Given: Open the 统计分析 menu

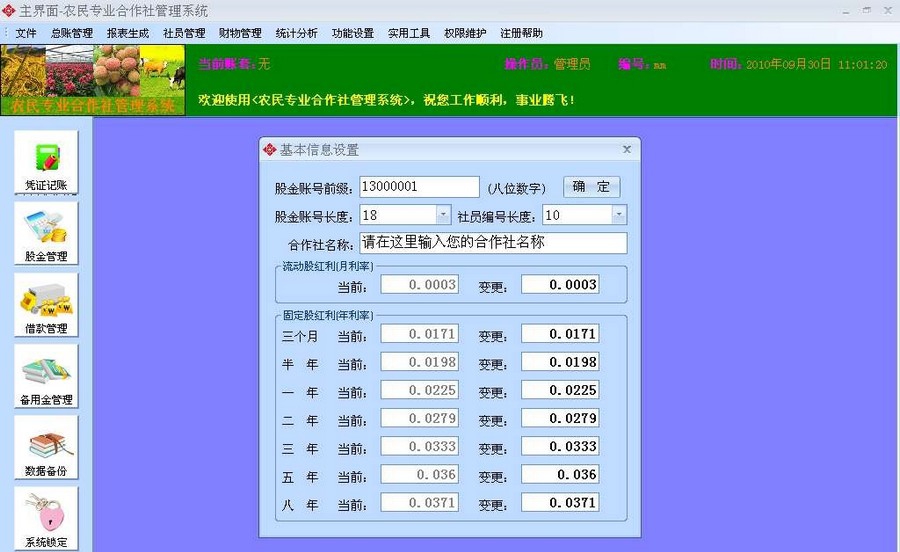Looking at the screenshot, I should point(296,33).
